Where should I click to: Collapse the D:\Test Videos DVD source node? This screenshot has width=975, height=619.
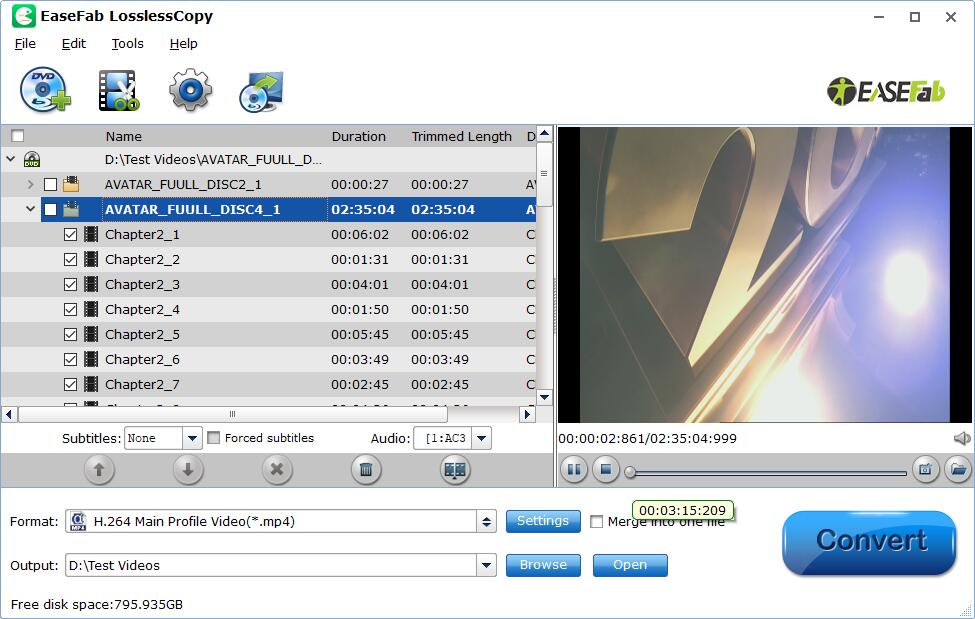tap(11, 159)
